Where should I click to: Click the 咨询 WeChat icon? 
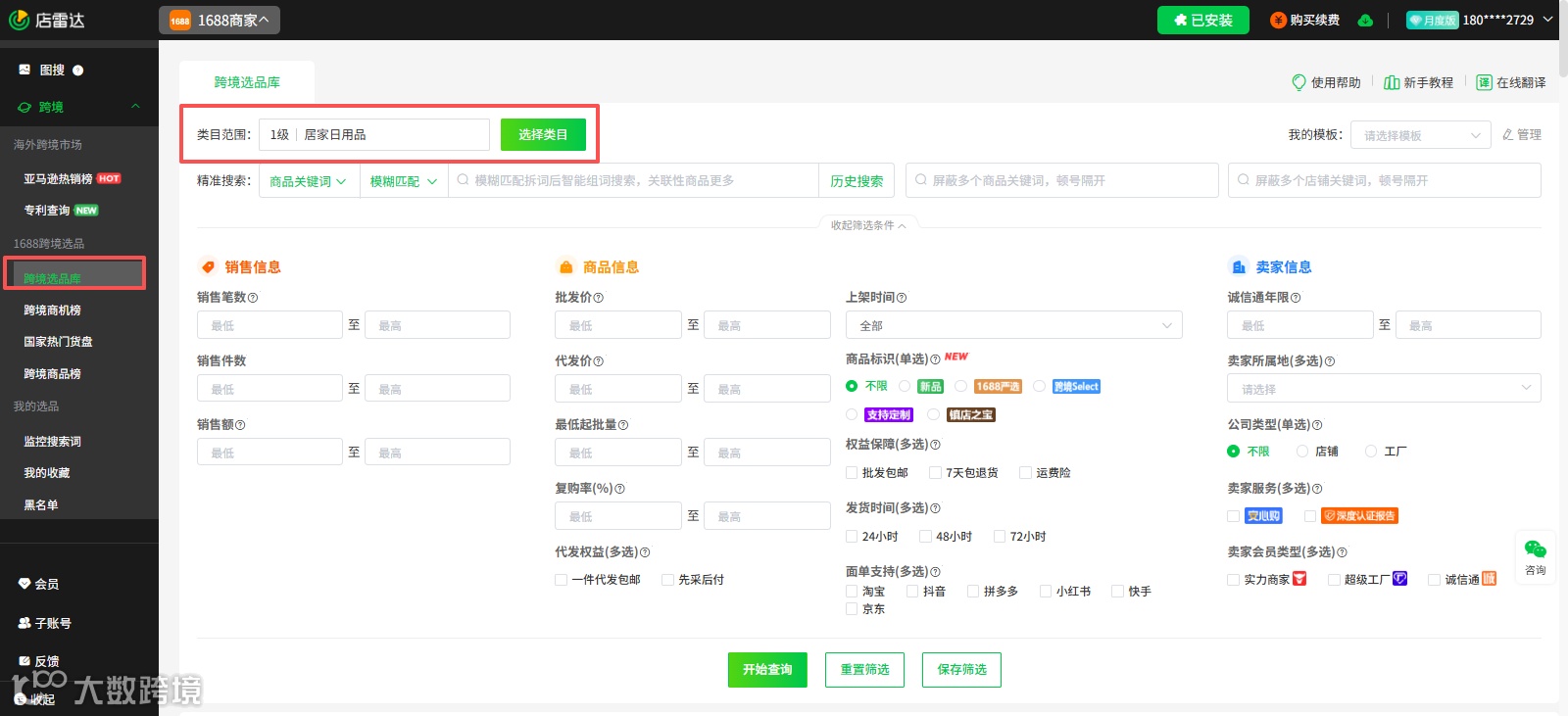point(1536,549)
